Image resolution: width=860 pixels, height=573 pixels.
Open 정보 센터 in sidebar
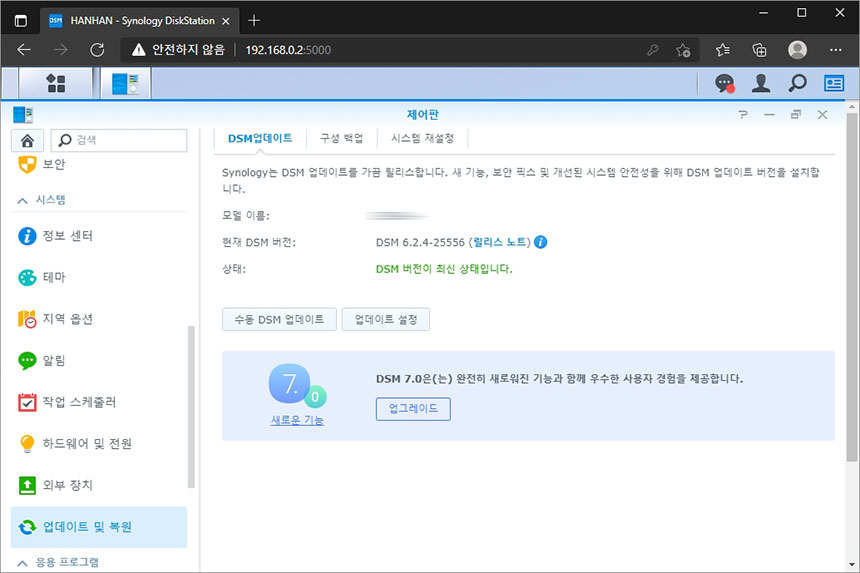click(55, 236)
